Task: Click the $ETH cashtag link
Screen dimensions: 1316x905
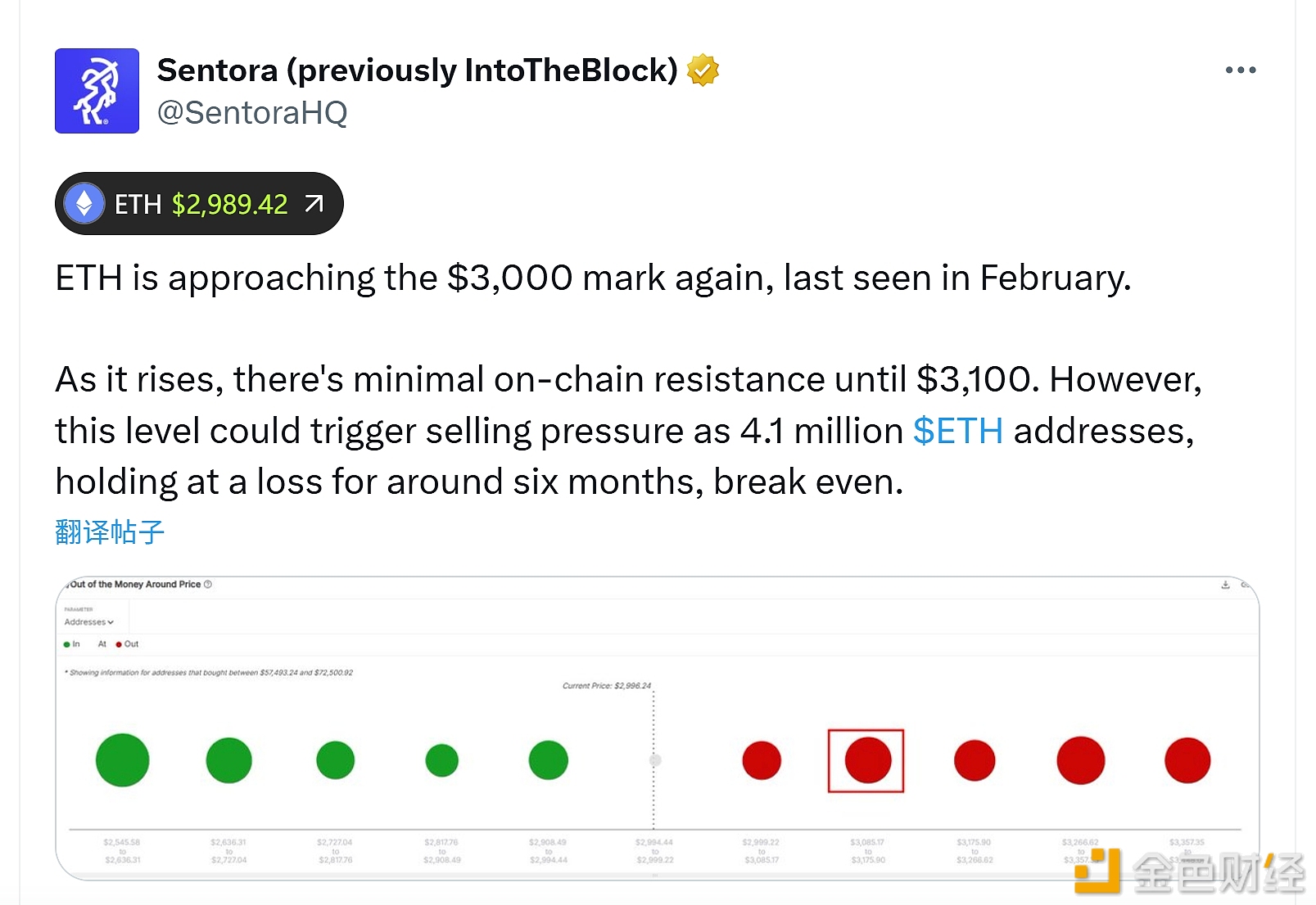Action: tap(957, 431)
